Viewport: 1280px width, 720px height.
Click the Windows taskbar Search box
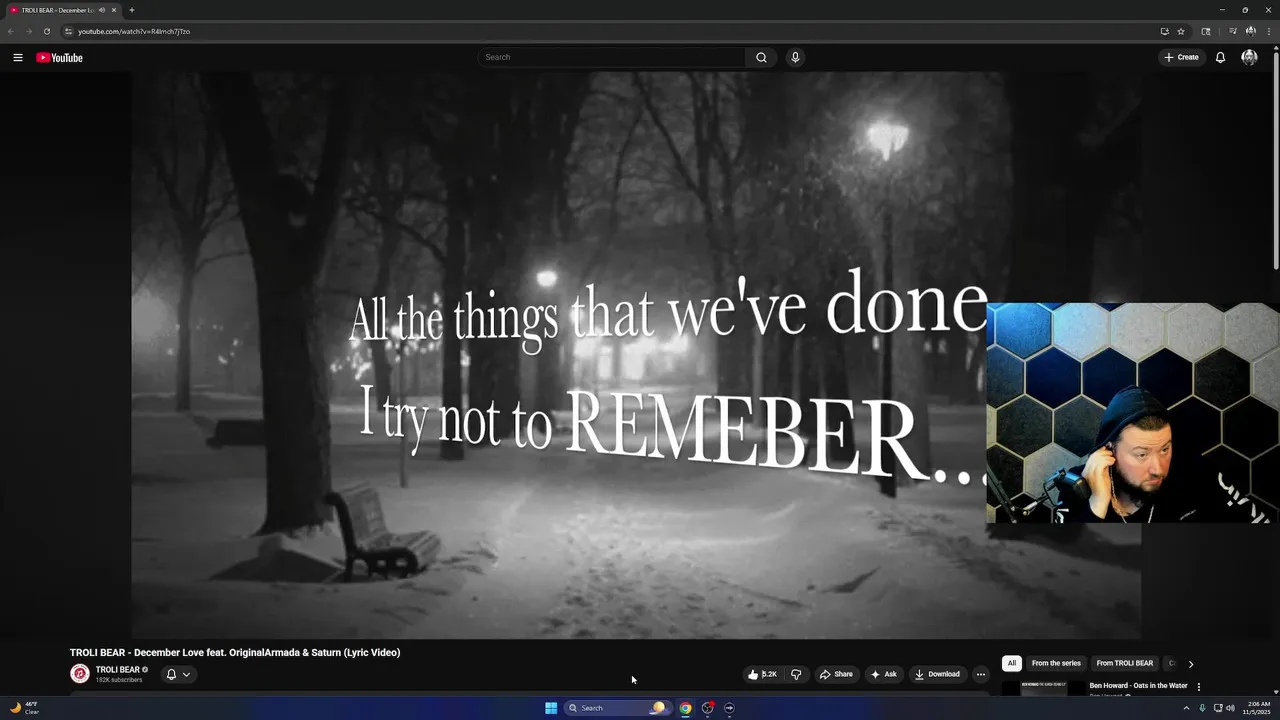click(x=616, y=708)
